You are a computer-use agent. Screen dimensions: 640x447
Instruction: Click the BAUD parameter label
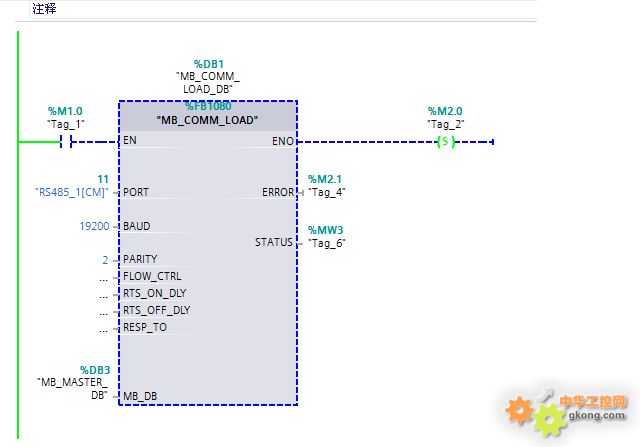(x=137, y=226)
